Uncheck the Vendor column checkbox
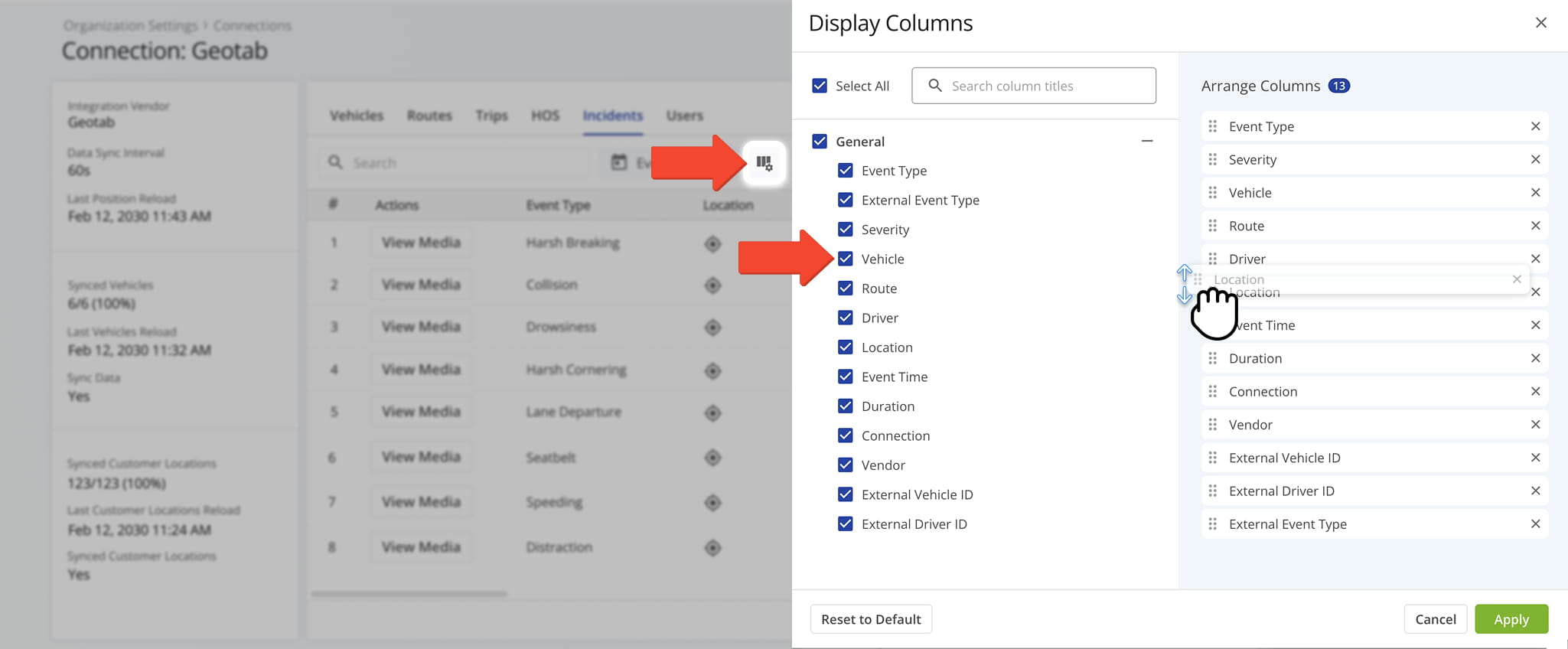Image resolution: width=1568 pixels, height=649 pixels. coord(846,465)
